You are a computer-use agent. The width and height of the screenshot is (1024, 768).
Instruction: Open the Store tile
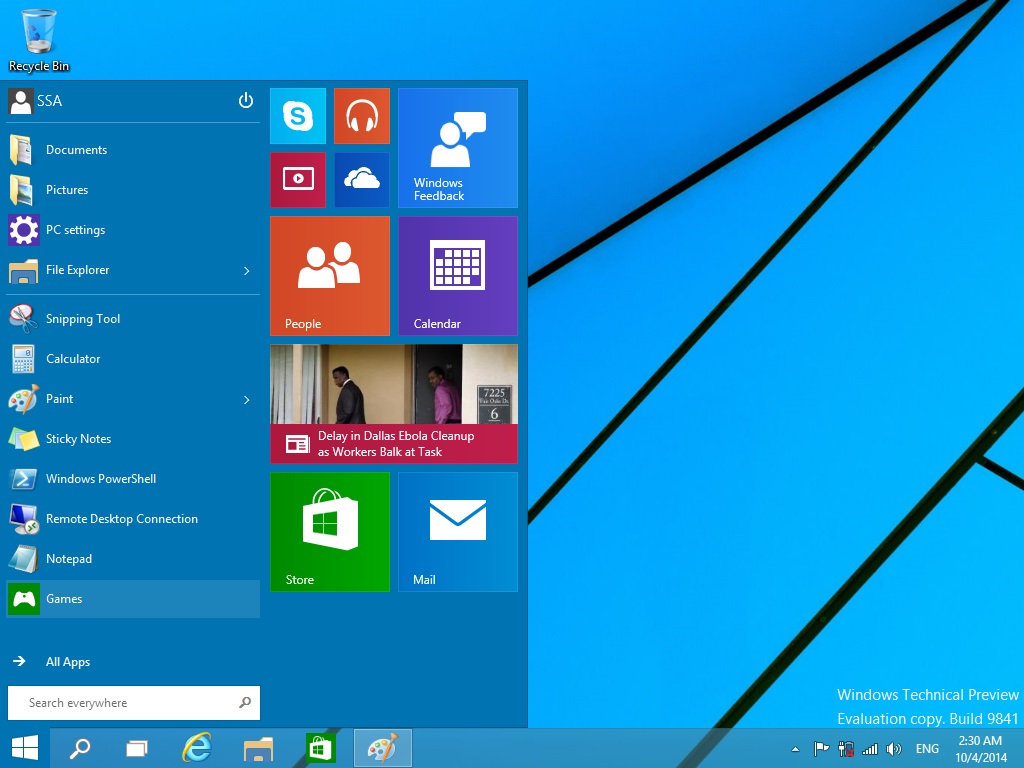[x=330, y=532]
